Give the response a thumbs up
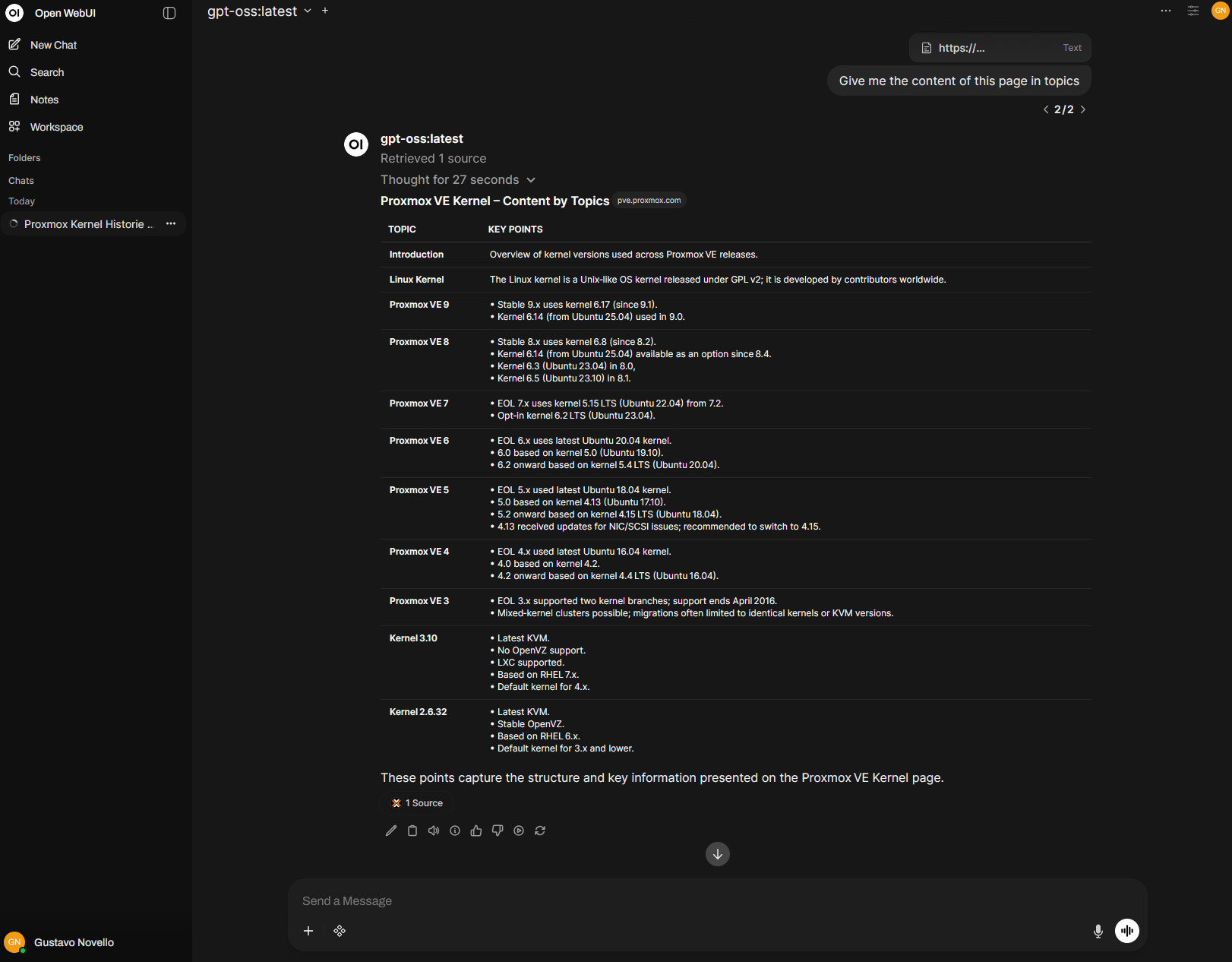 pos(476,831)
